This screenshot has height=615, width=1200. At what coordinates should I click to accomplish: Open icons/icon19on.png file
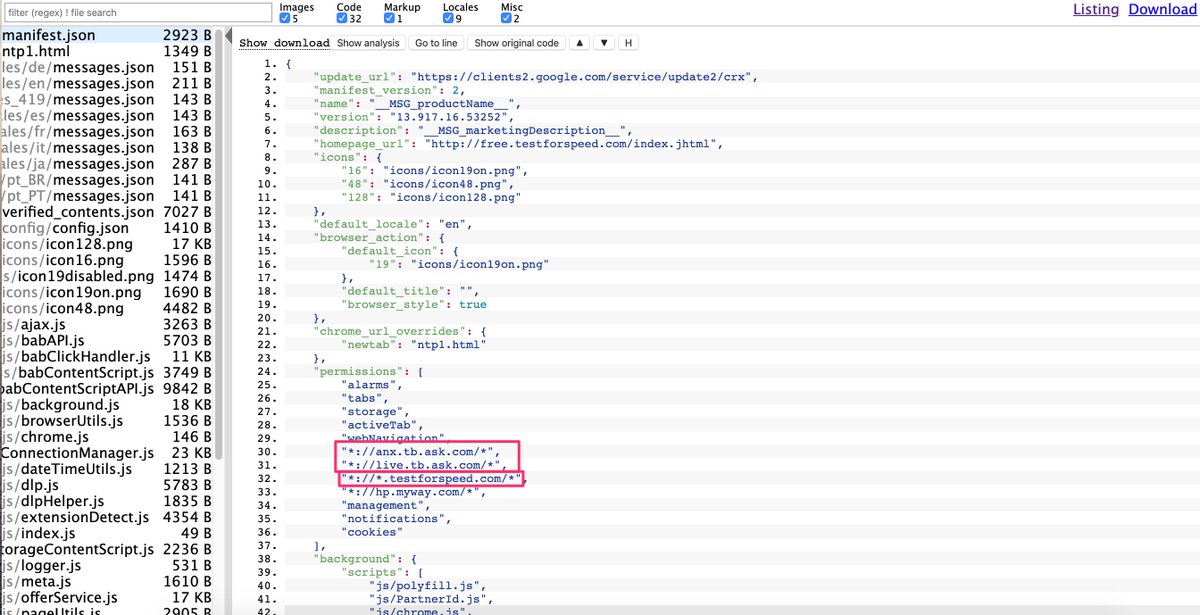[106, 292]
